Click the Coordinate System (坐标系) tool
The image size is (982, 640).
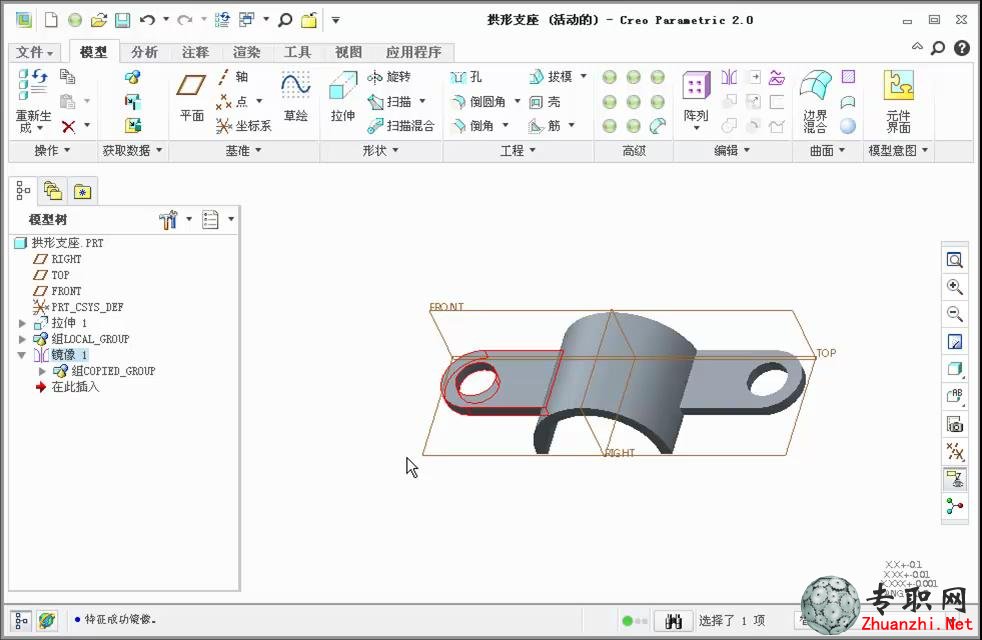(244, 126)
